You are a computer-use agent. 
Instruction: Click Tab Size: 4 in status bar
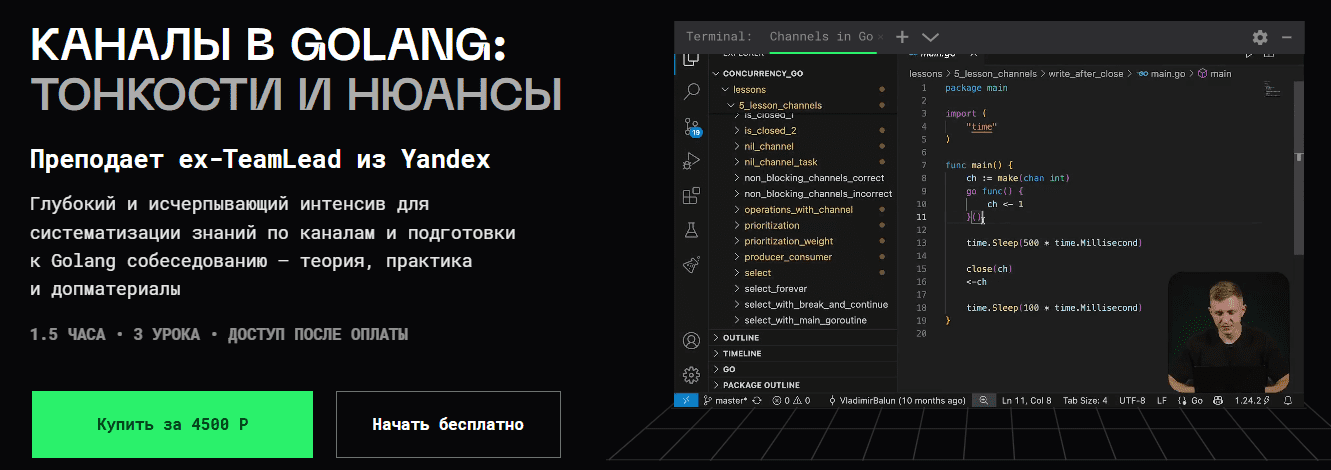coord(1084,400)
